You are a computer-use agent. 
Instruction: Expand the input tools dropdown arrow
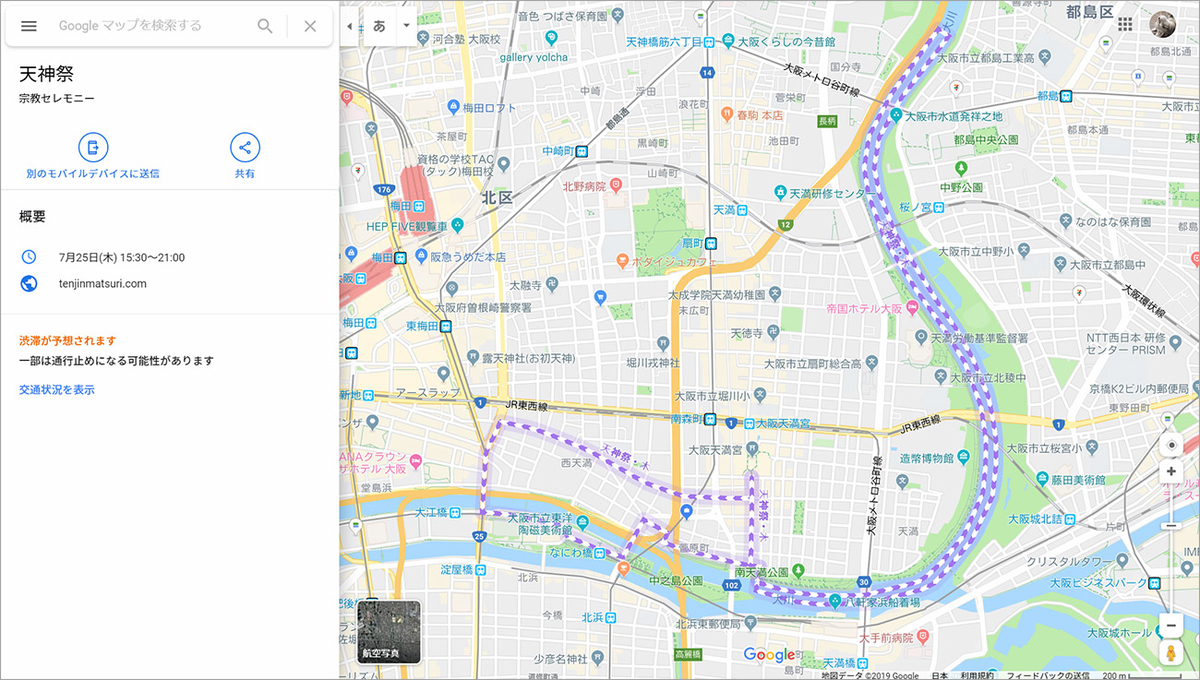tap(406, 26)
